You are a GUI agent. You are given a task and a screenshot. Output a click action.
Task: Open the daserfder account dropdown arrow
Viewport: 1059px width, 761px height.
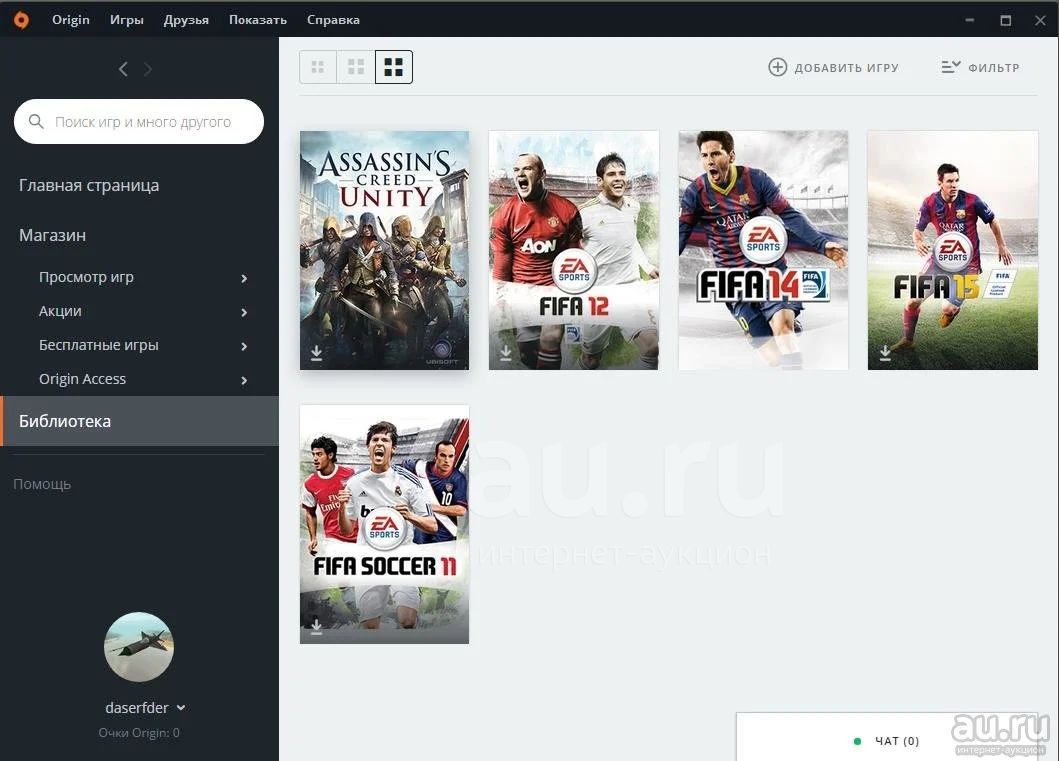tap(180, 708)
